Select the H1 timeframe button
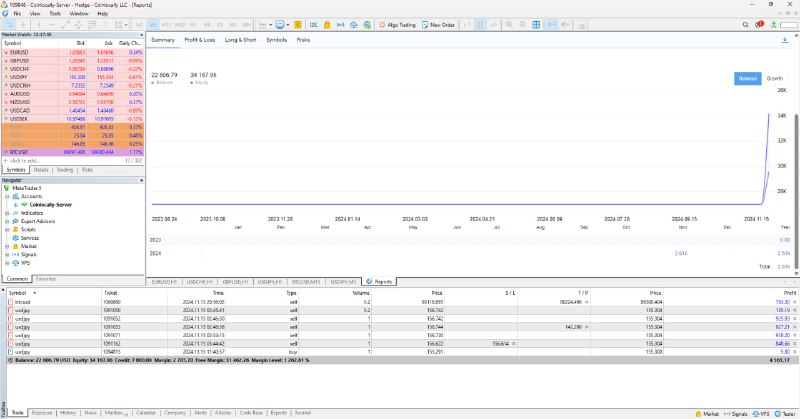 click(193, 24)
